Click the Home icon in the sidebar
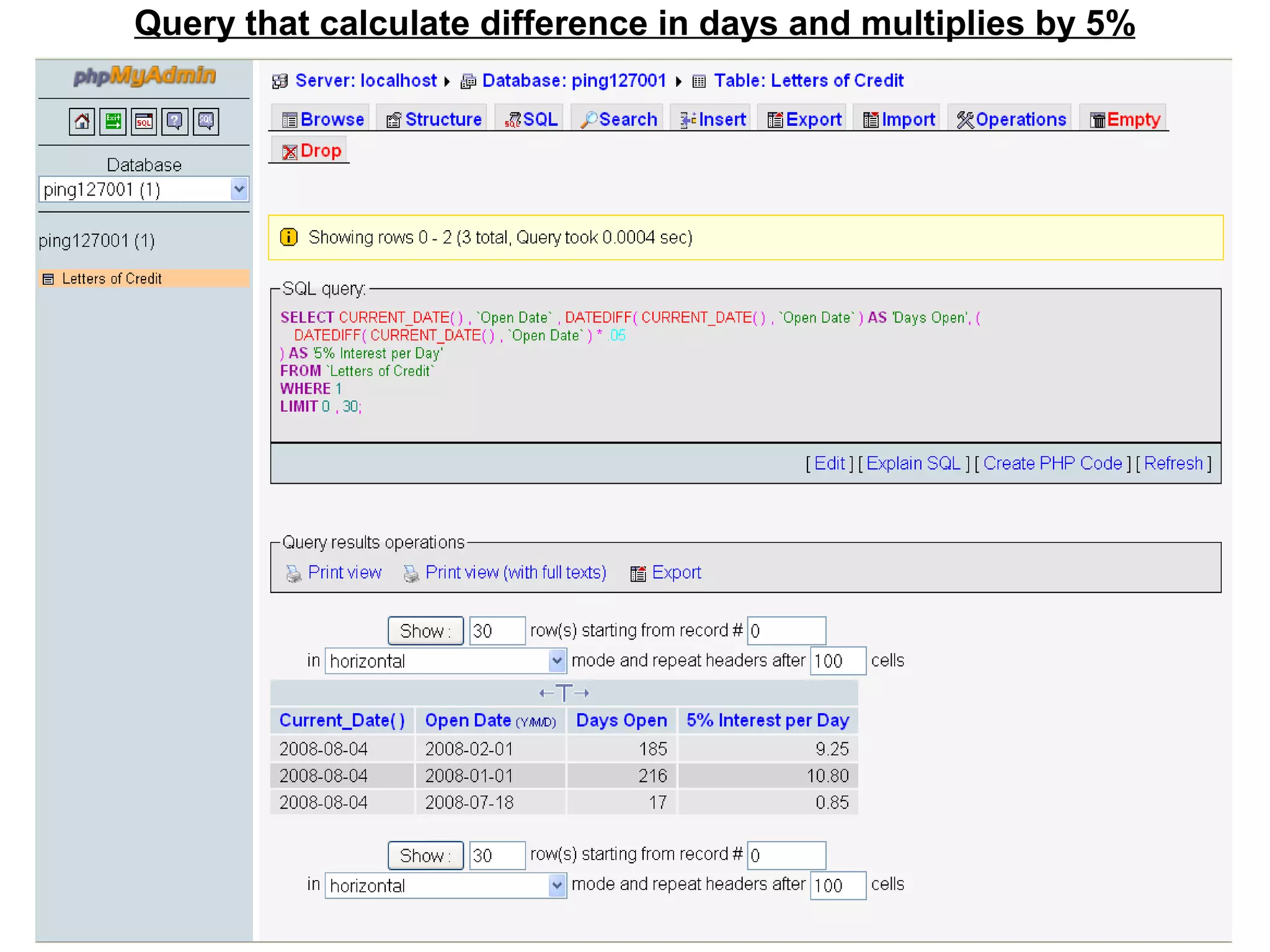Viewport: 1270px width, 952px height. coord(82,122)
